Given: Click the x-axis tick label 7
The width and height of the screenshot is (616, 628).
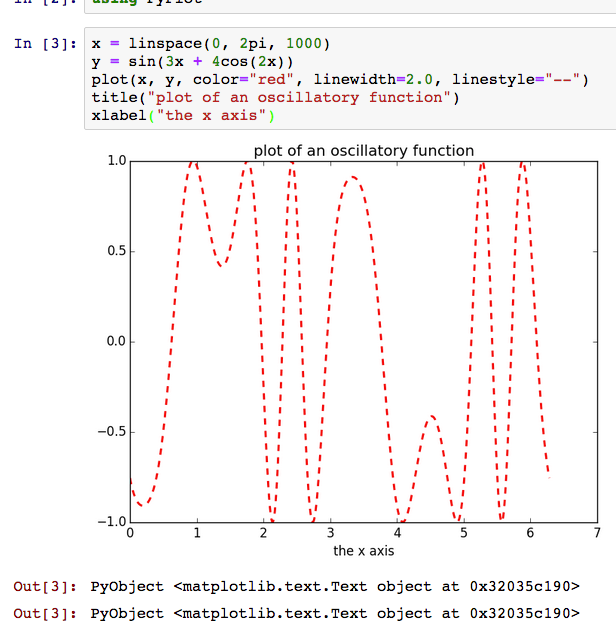Looking at the screenshot, I should (x=597, y=533).
